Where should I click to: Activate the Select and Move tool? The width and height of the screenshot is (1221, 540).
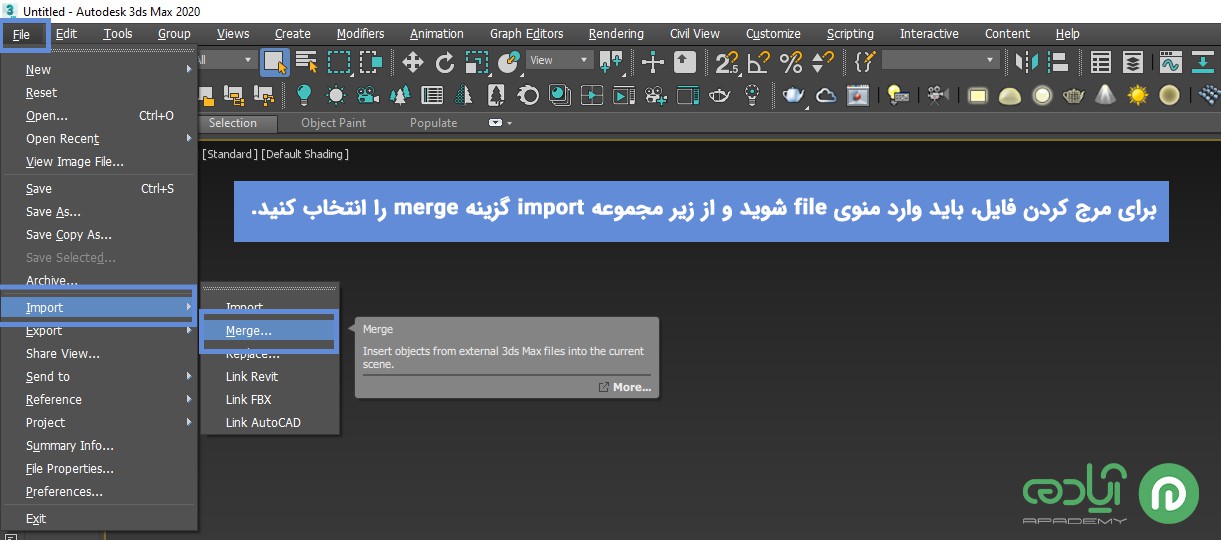413,62
